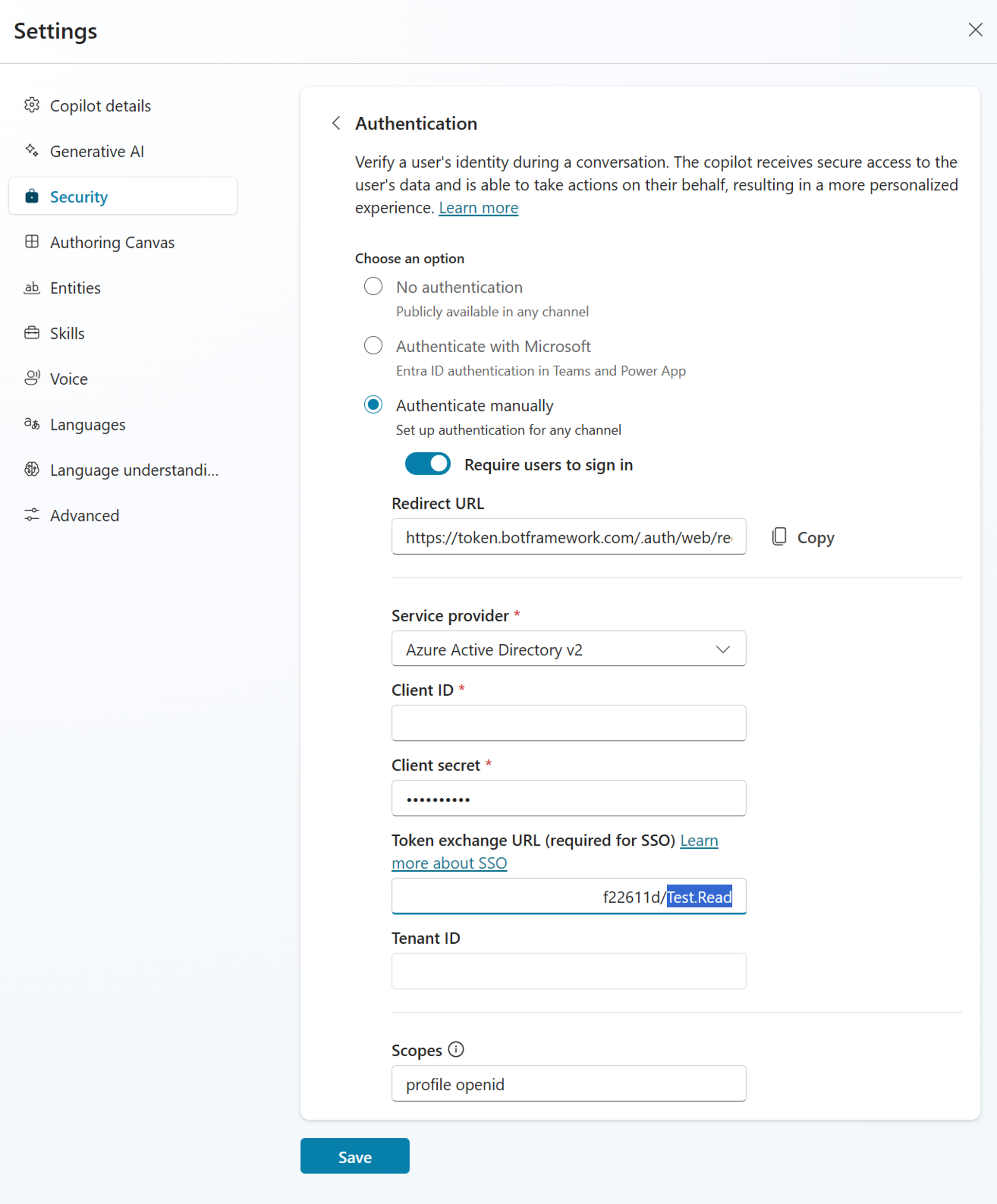This screenshot has height=1204, width=997.
Task: Click the Learn more link
Action: (479, 207)
